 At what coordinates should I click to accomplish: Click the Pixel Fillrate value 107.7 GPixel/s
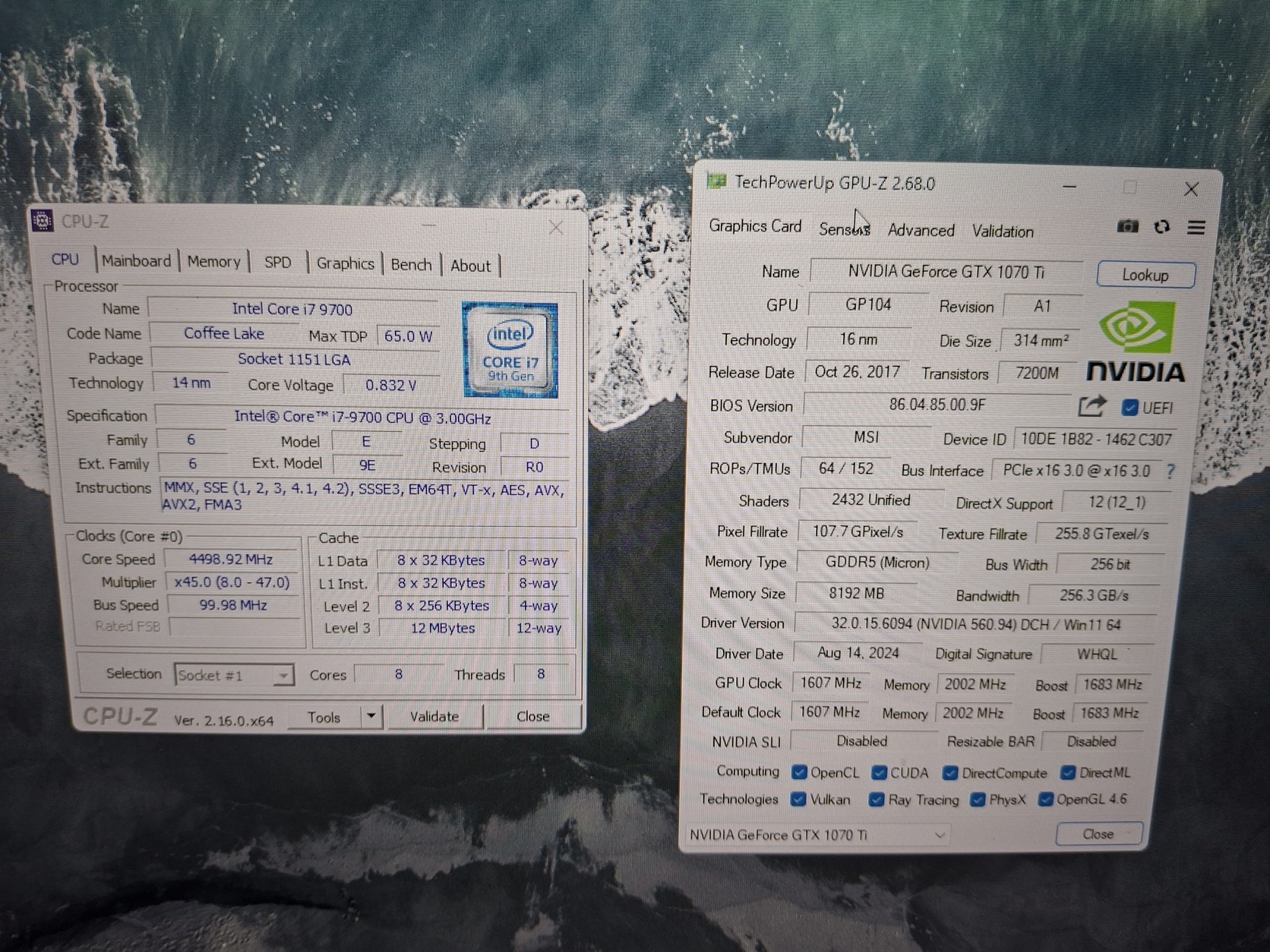click(858, 531)
